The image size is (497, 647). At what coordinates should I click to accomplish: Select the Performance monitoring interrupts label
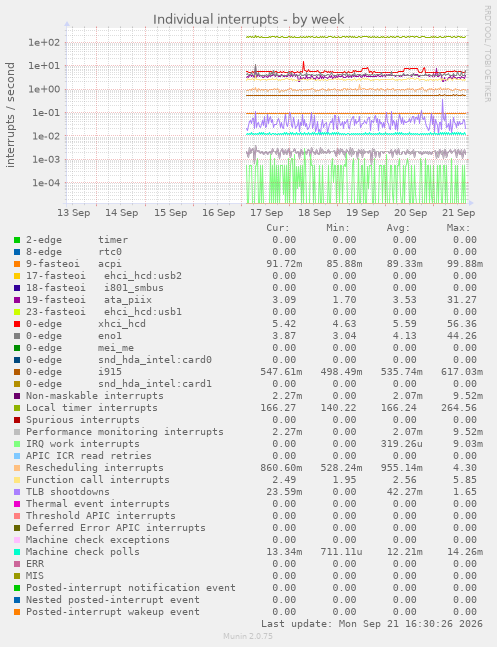pos(125,432)
